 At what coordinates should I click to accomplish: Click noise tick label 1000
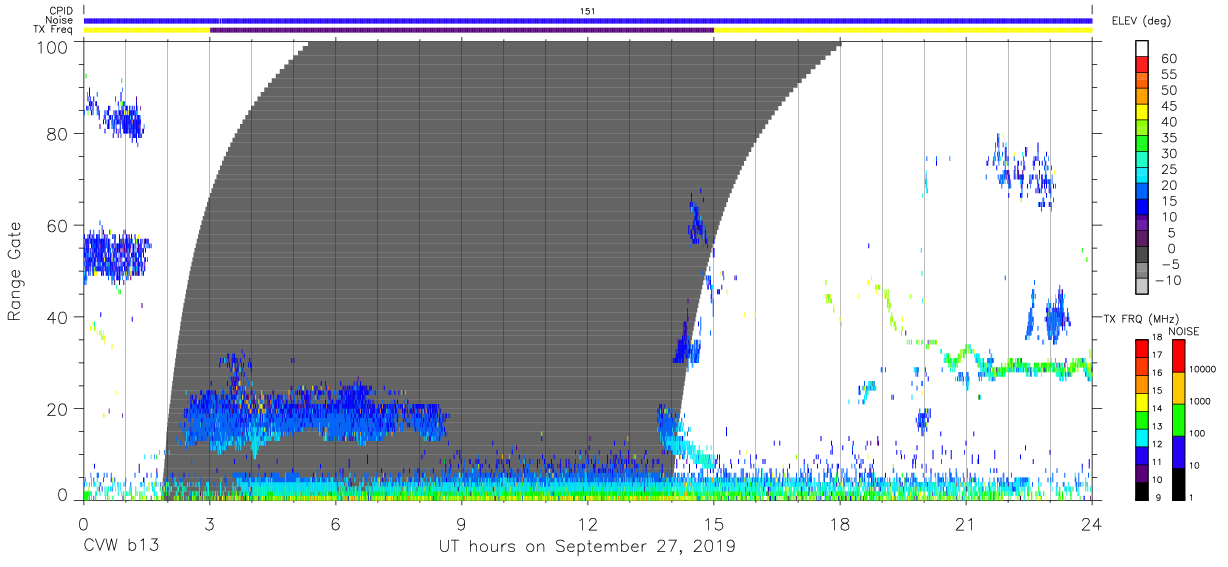pyautogui.click(x=1200, y=403)
